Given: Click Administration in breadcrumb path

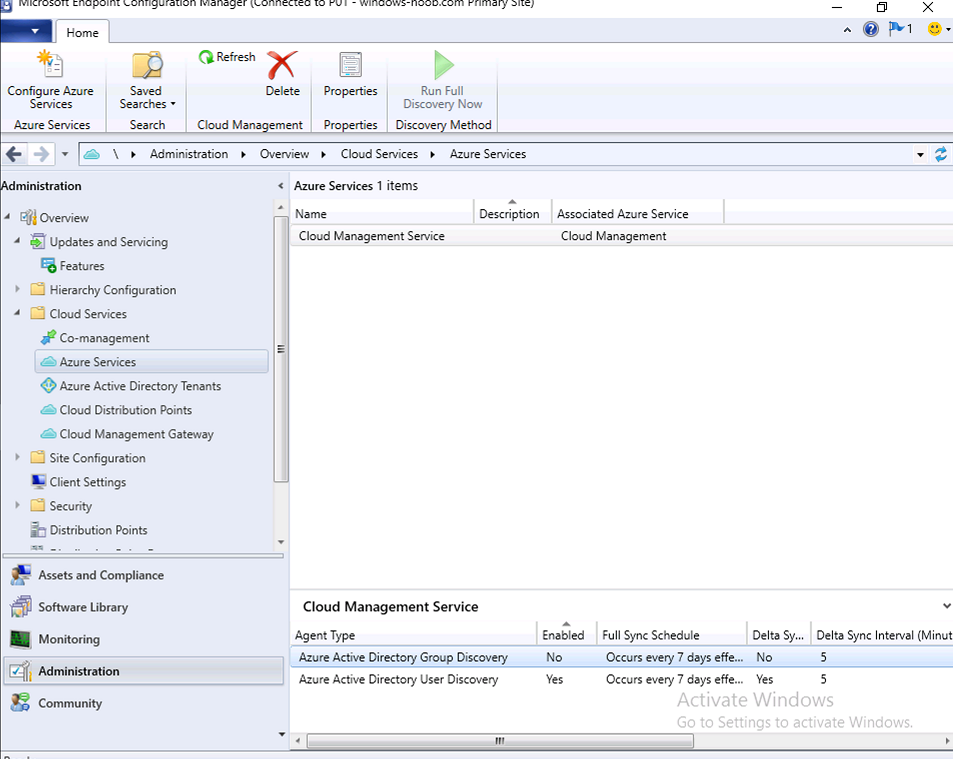Looking at the screenshot, I should [x=189, y=154].
